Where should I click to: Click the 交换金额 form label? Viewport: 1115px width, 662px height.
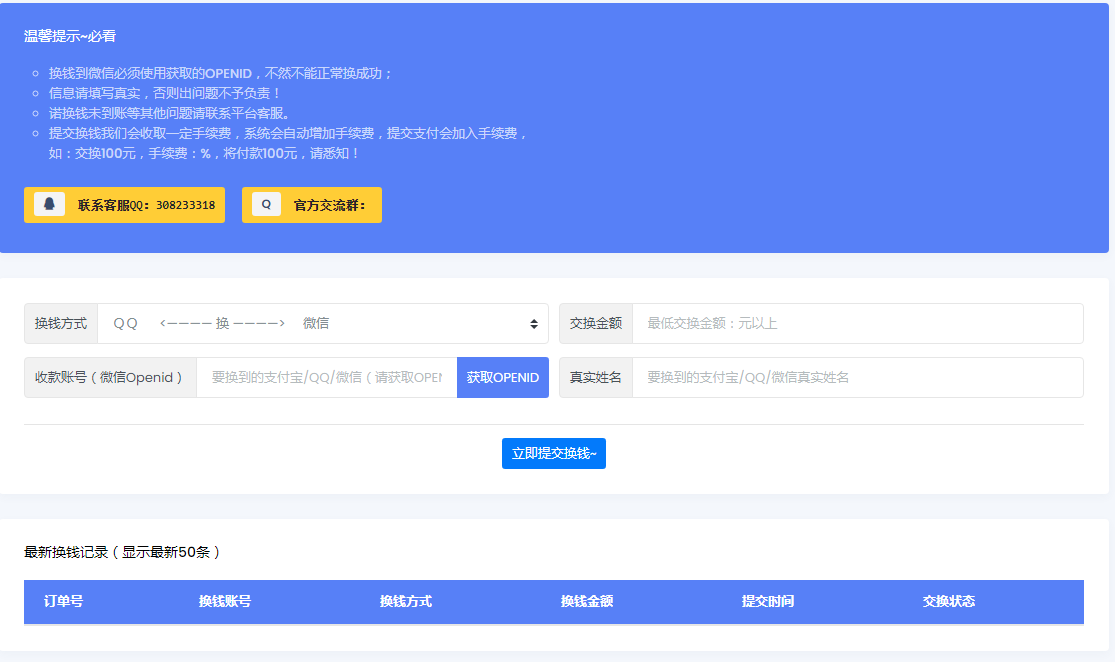pyautogui.click(x=596, y=324)
